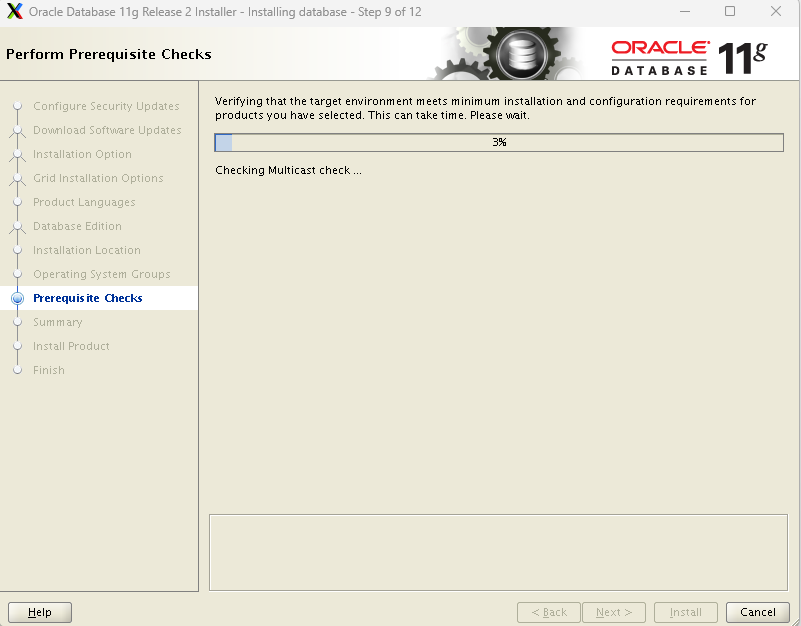
Task: Select Summary step in sidebar
Action: coord(58,322)
